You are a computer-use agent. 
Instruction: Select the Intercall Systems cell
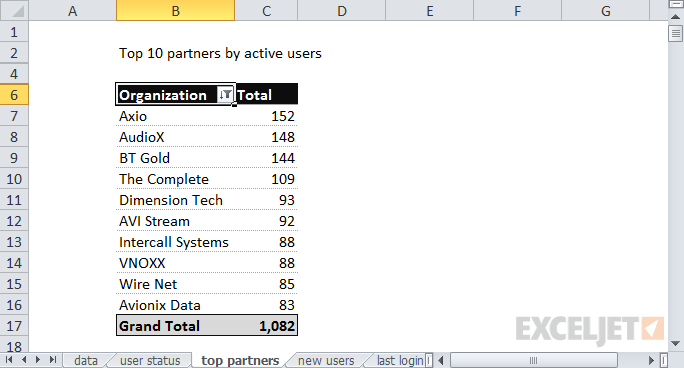click(x=175, y=242)
